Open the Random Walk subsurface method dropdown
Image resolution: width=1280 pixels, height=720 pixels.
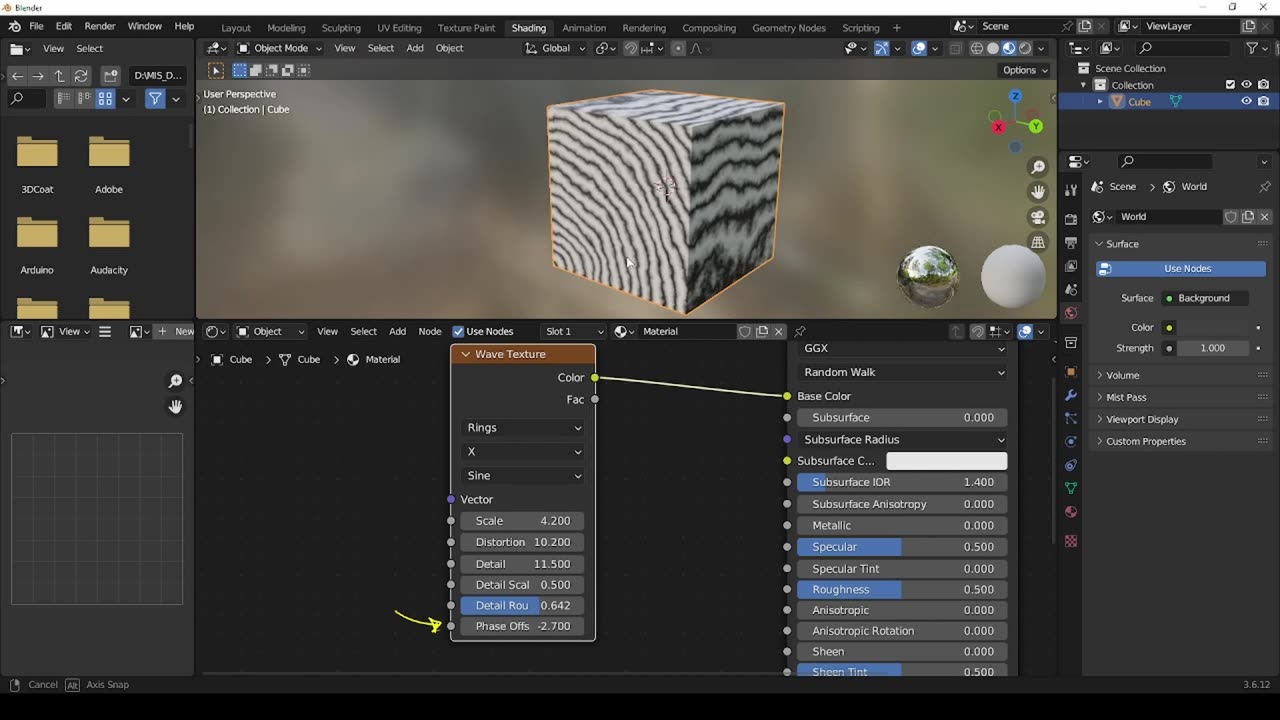tap(902, 372)
